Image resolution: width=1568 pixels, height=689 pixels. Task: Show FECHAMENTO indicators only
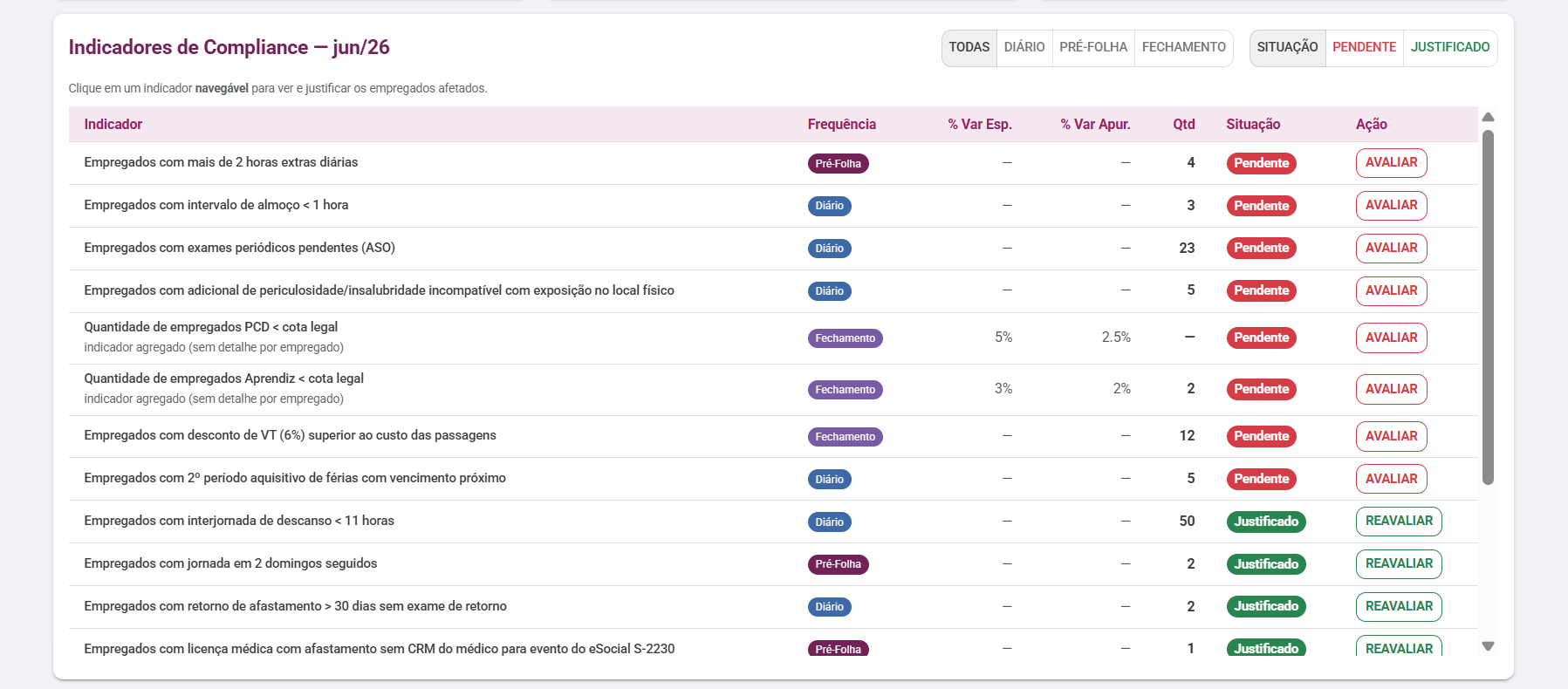[1184, 48]
